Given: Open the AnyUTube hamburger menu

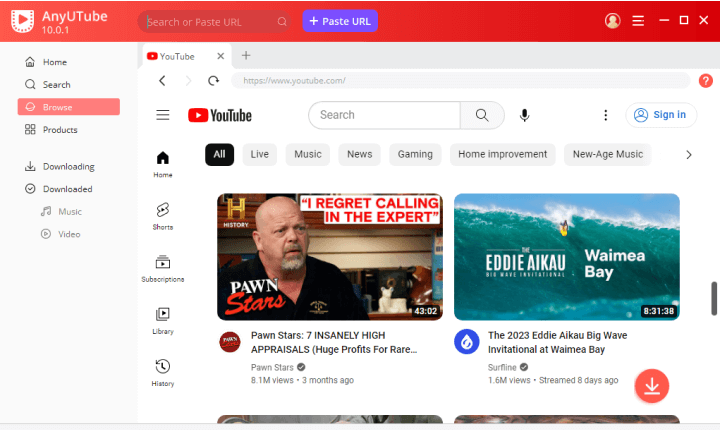Looking at the screenshot, I should pos(638,21).
